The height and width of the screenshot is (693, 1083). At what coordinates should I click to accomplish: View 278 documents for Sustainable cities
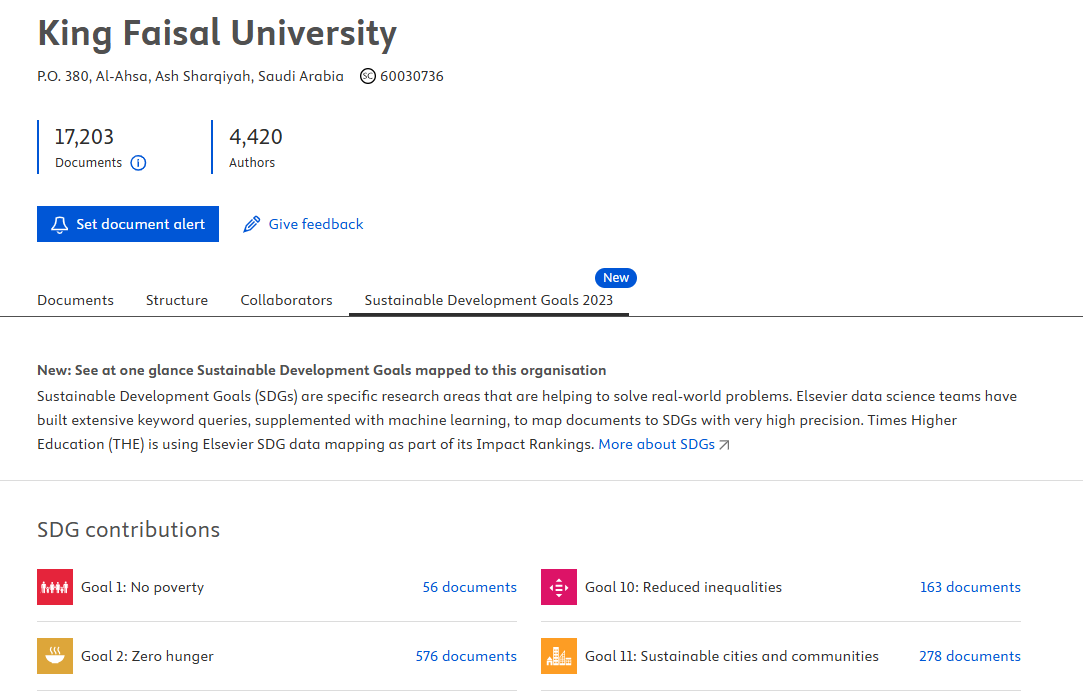970,656
